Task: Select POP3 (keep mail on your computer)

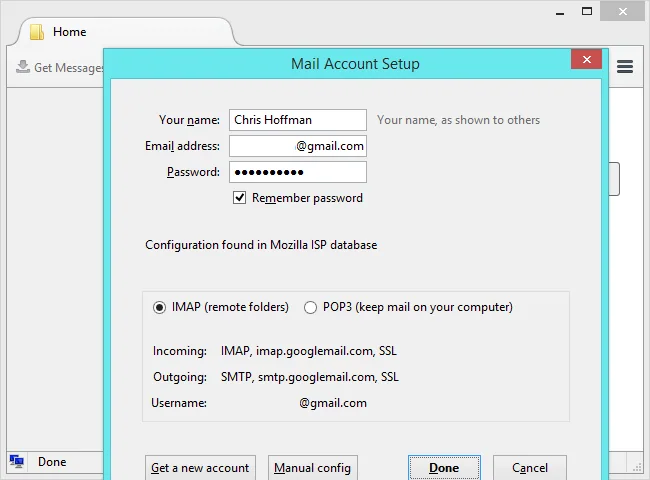Action: (x=310, y=307)
